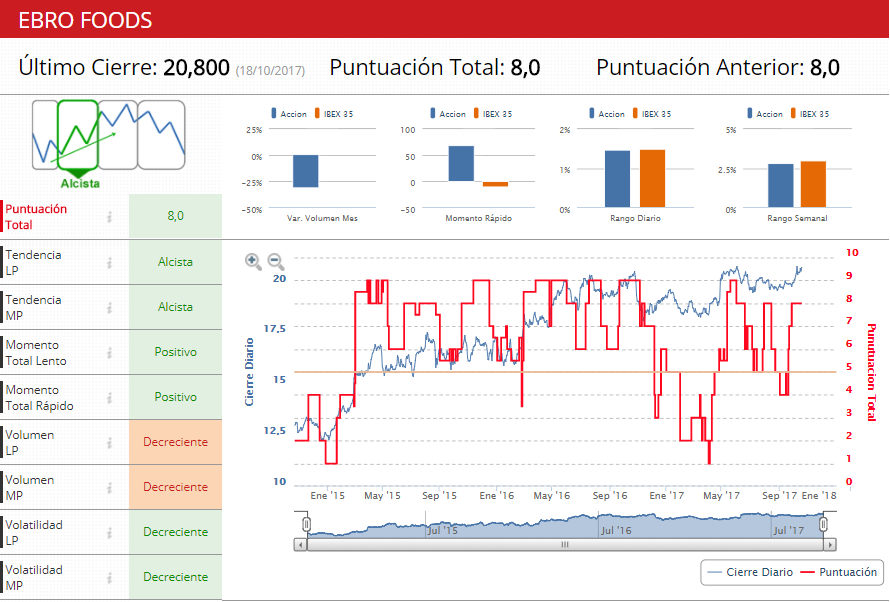Screen dimensions: 890x602
Task: Click the EBRO FOODS header title
Action: tap(85, 20)
